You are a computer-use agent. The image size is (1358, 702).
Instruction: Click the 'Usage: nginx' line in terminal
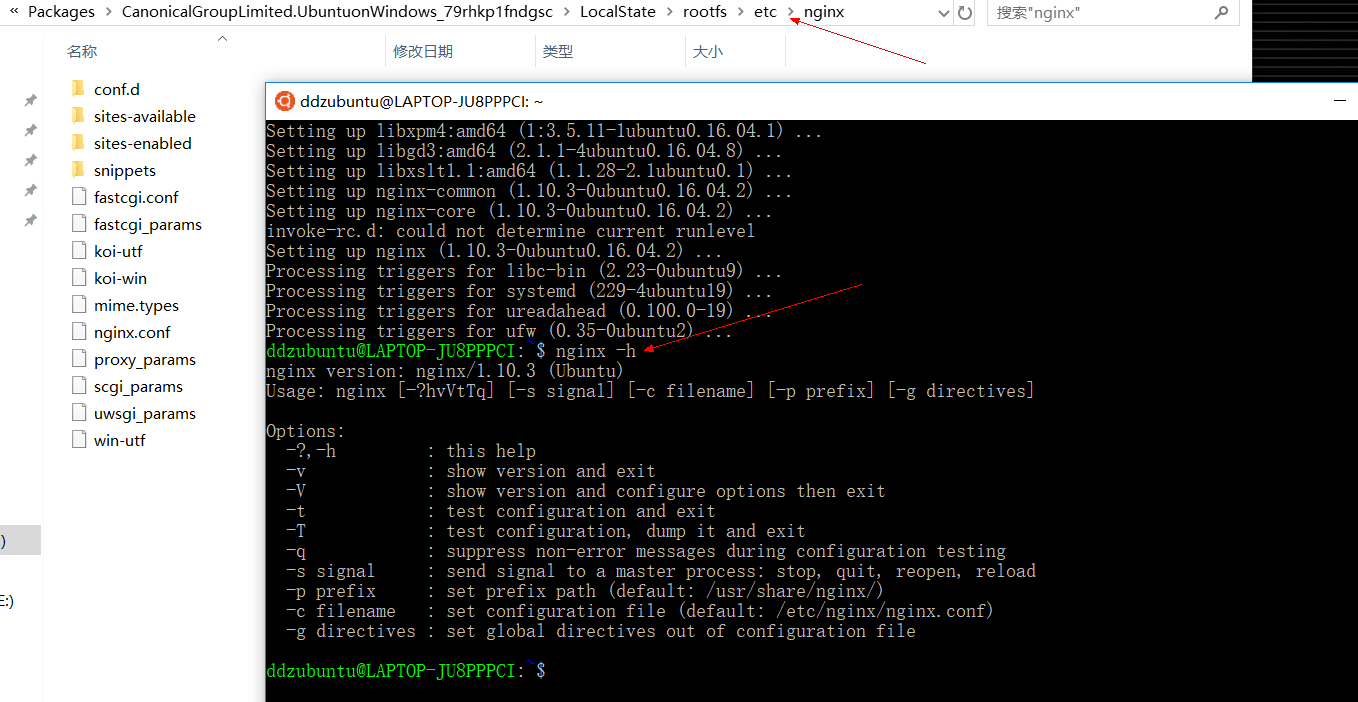[650, 391]
